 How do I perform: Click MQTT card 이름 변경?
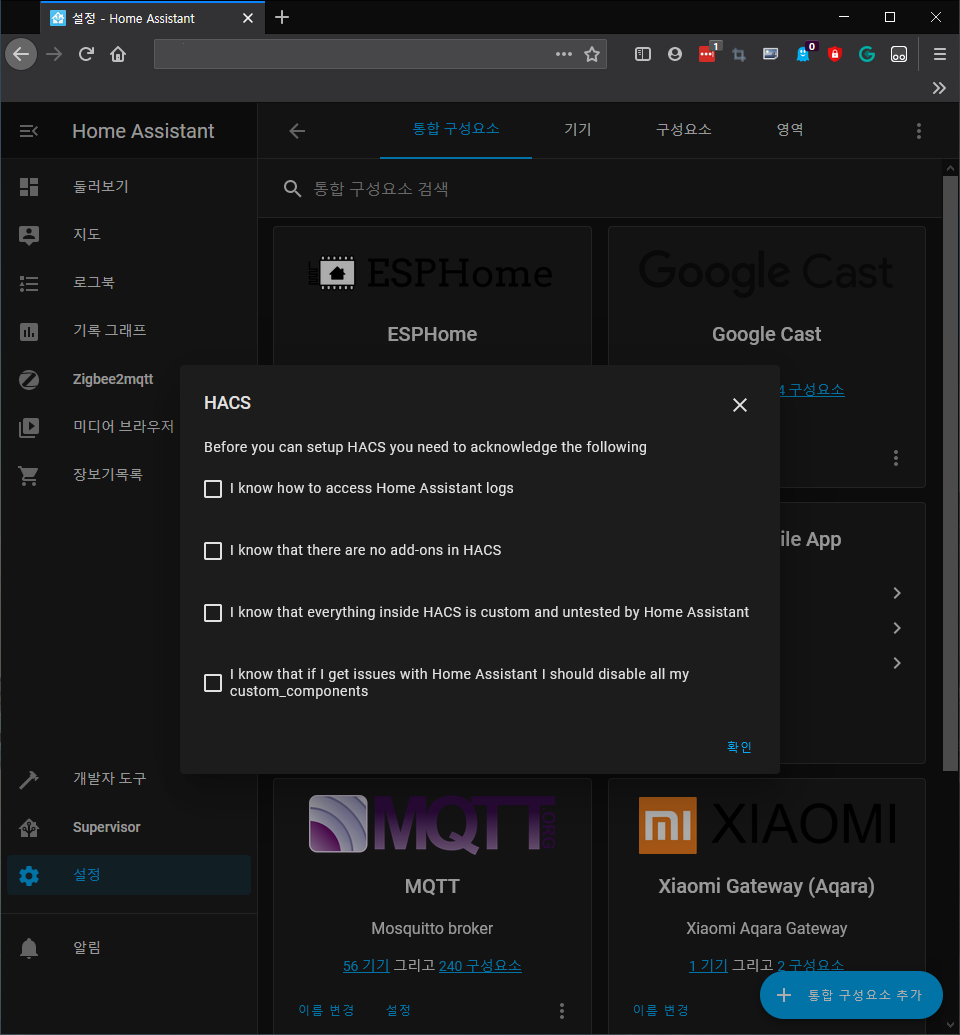tap(326, 1010)
